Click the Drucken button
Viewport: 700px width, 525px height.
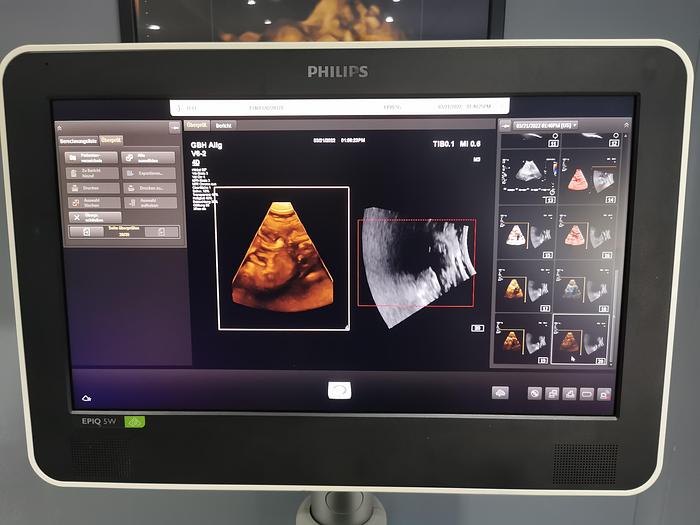tap(94, 188)
